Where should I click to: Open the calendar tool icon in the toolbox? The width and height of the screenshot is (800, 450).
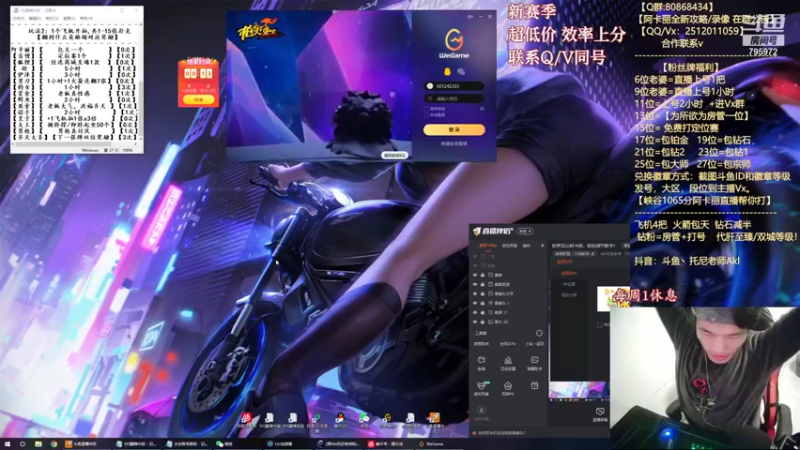(534, 386)
